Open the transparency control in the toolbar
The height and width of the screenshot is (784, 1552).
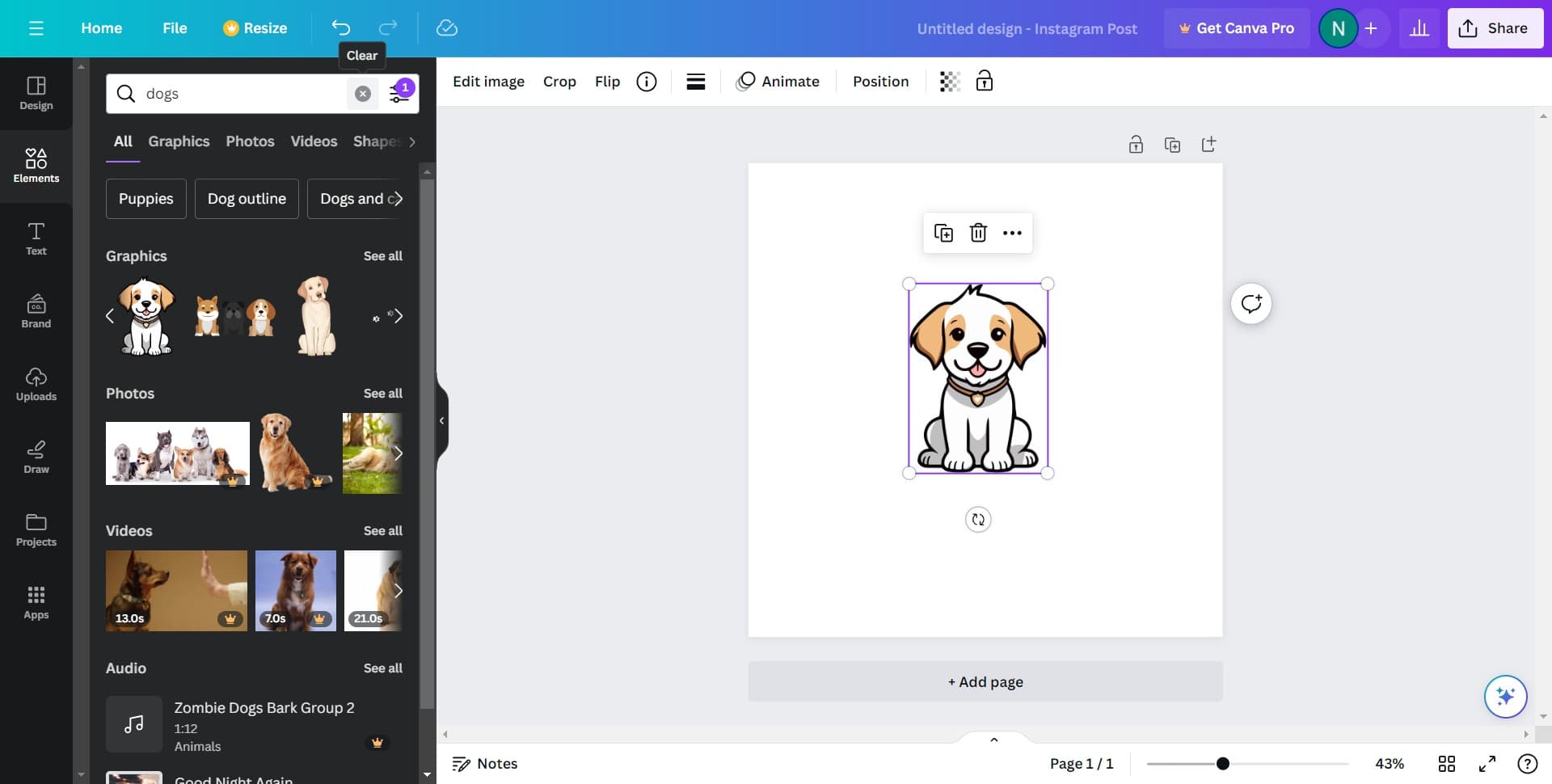pos(949,81)
